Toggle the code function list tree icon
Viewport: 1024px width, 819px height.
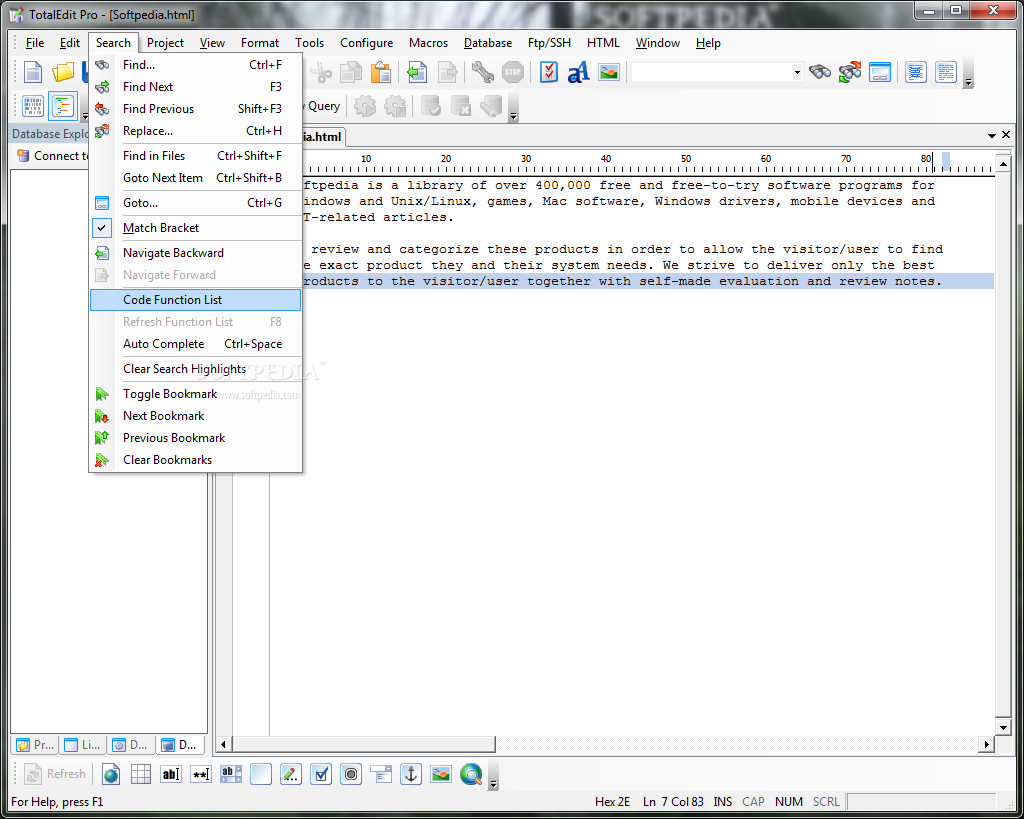pyautogui.click(x=63, y=106)
